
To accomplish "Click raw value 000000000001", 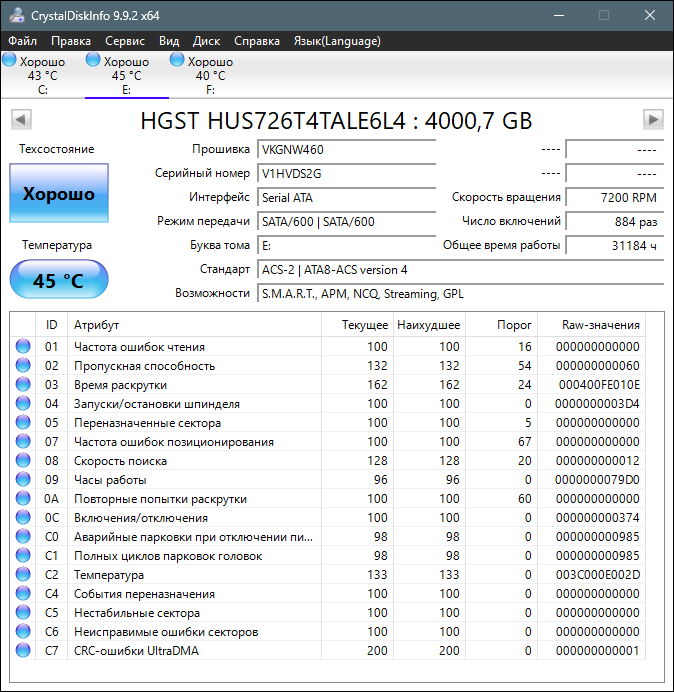I will pos(598,651).
